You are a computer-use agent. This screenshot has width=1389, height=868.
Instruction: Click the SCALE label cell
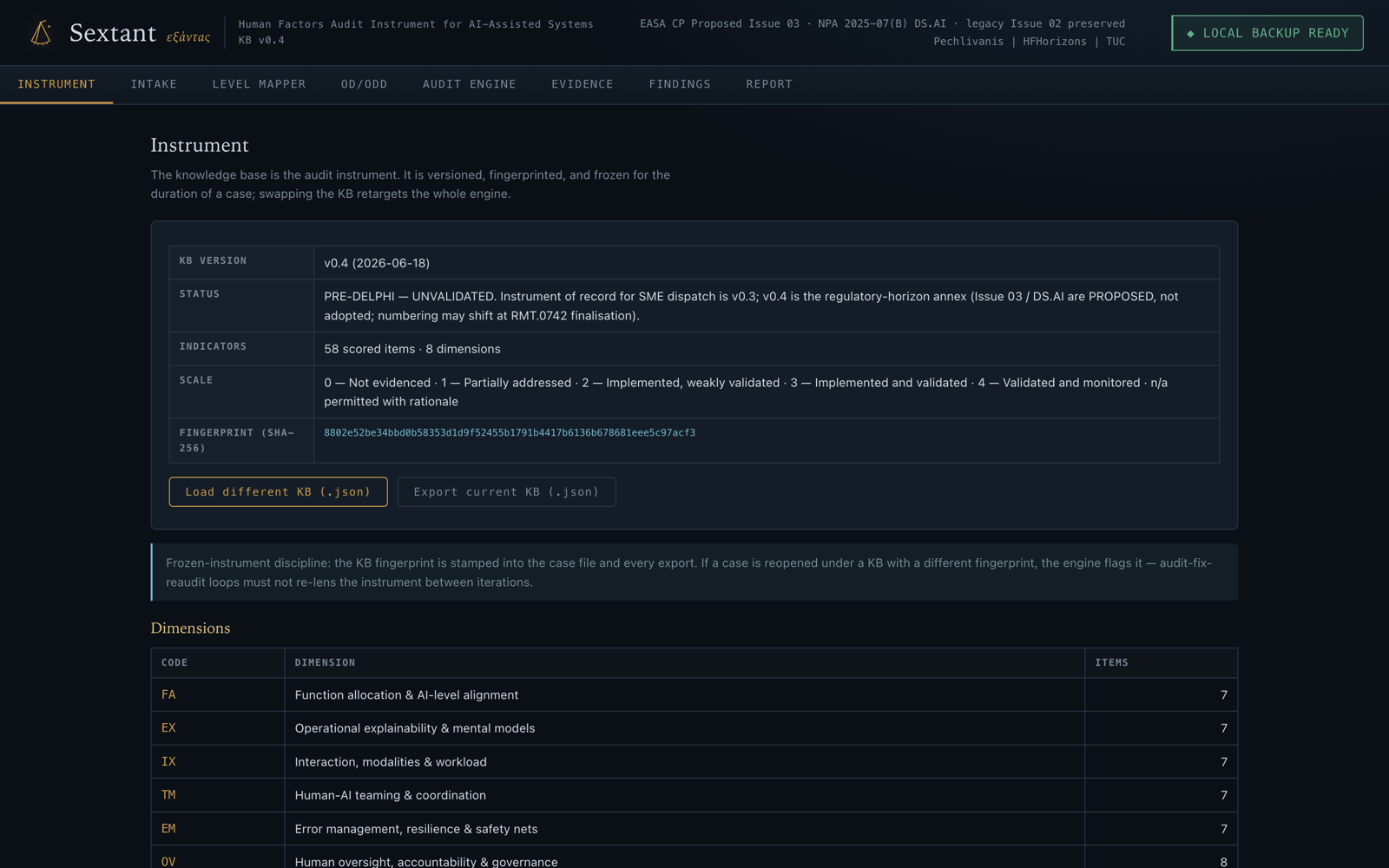point(241,391)
